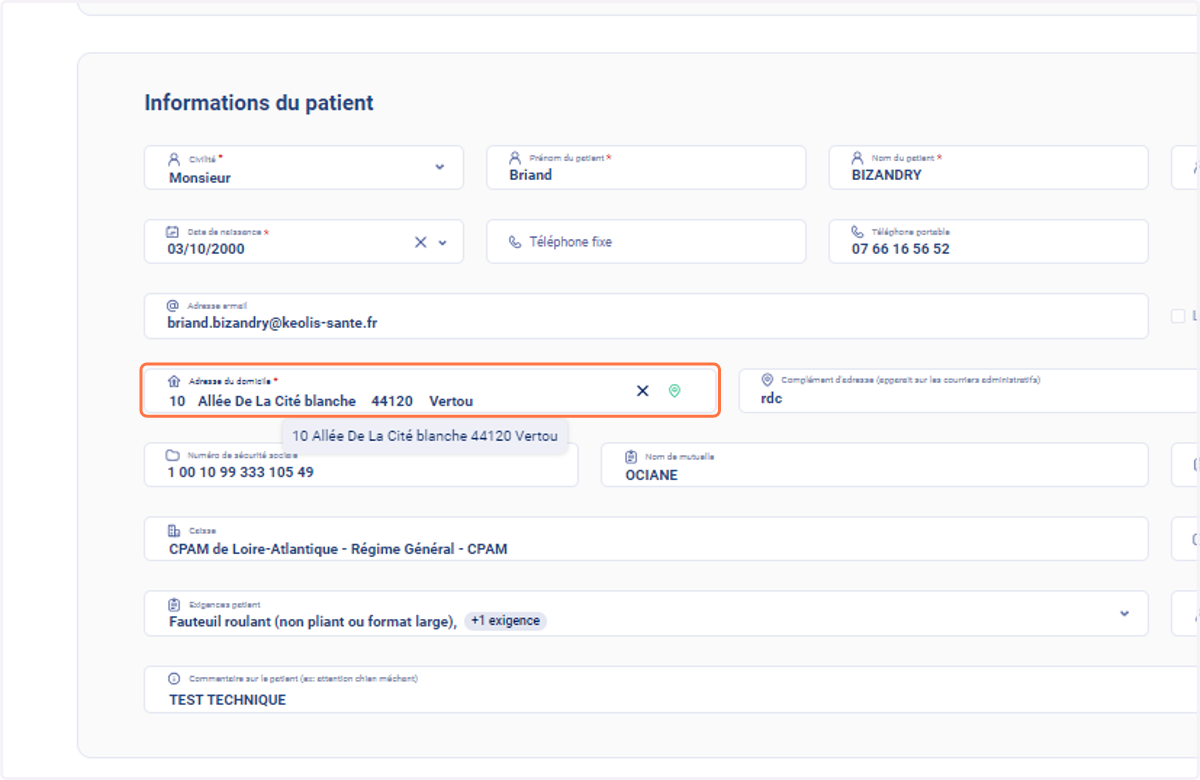Edit the email briand.bizandry@keolis-sante.fr

646,316
